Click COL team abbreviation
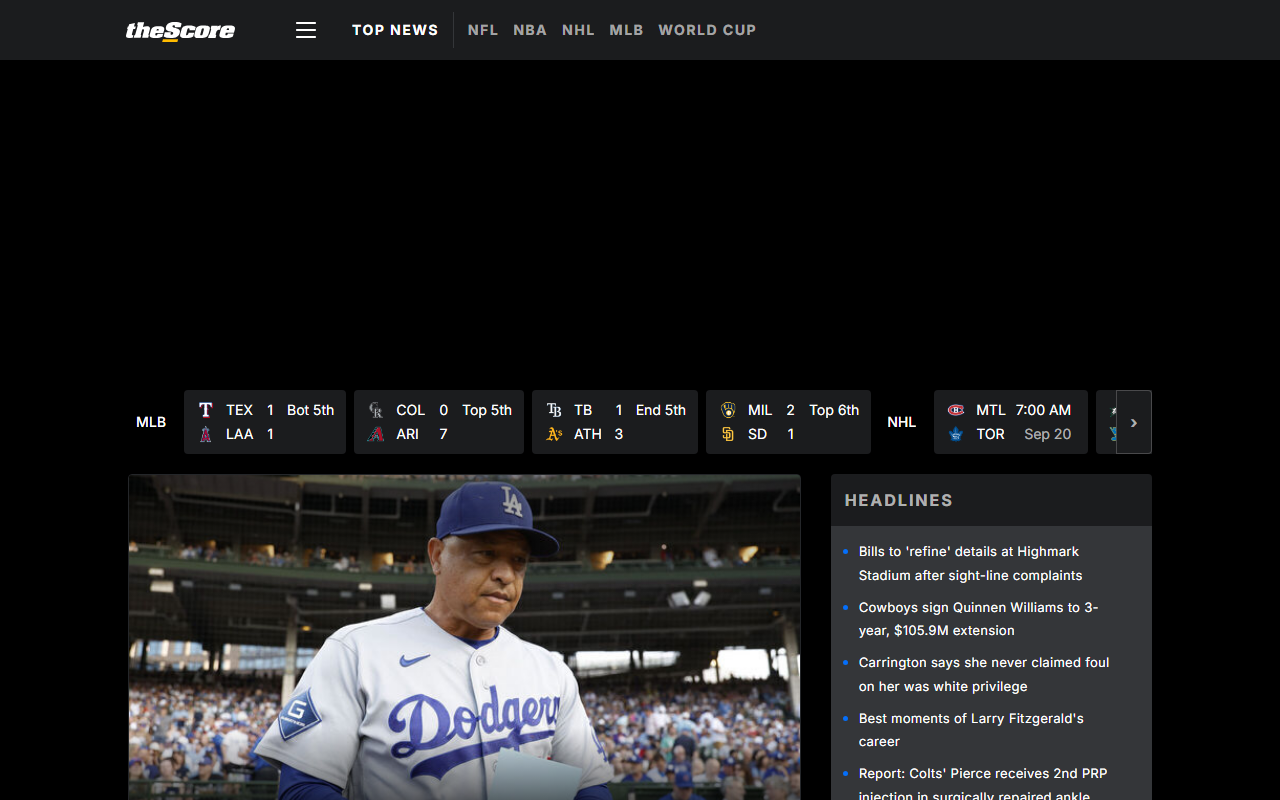 tap(410, 410)
